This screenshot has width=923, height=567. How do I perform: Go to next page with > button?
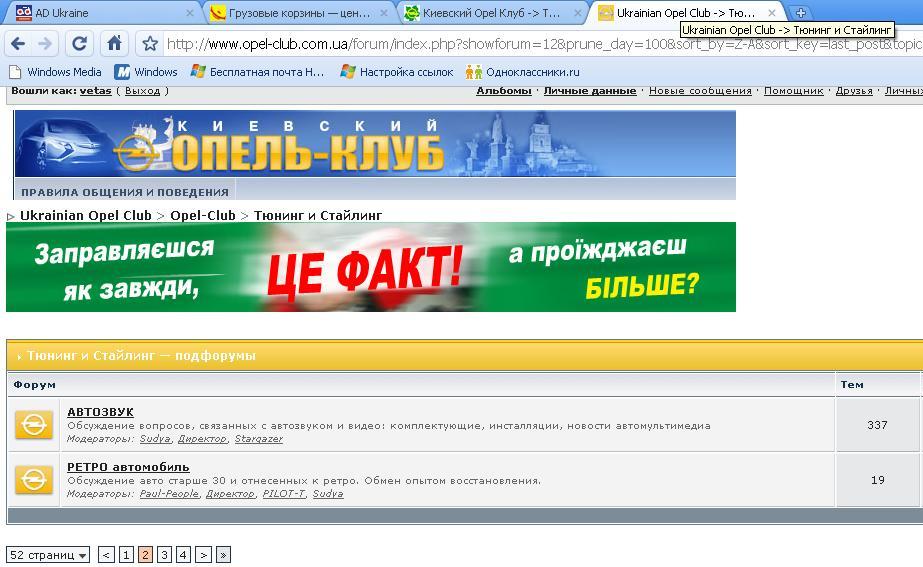pos(203,555)
